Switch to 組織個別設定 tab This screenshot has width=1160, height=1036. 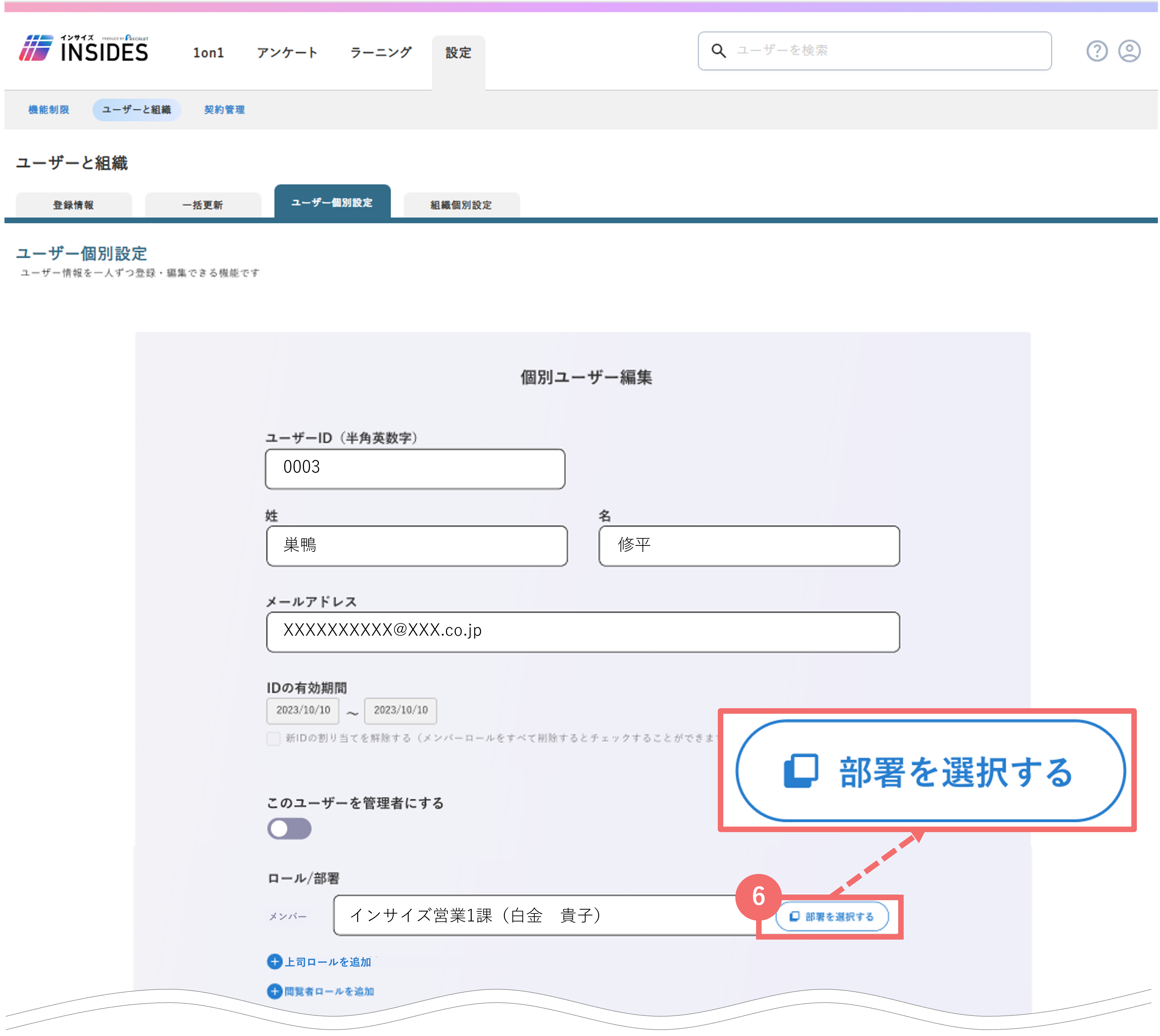pyautogui.click(x=461, y=205)
